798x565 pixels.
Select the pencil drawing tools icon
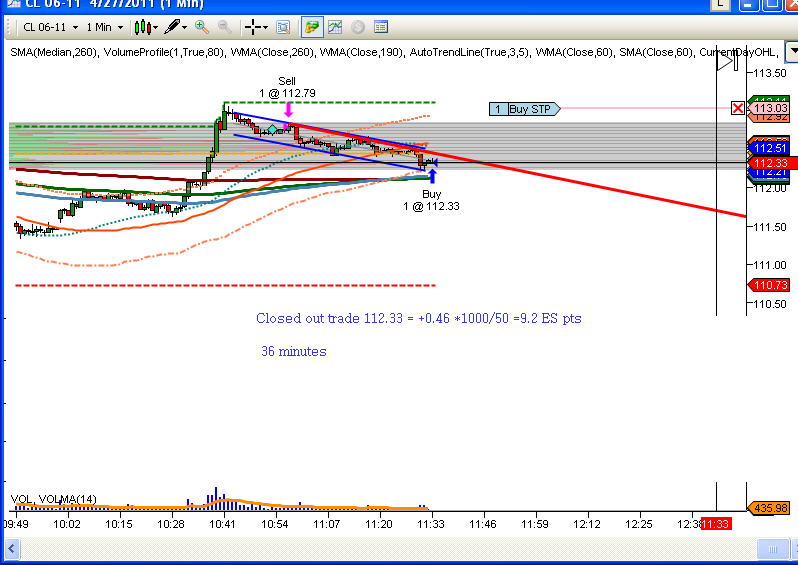[173, 26]
